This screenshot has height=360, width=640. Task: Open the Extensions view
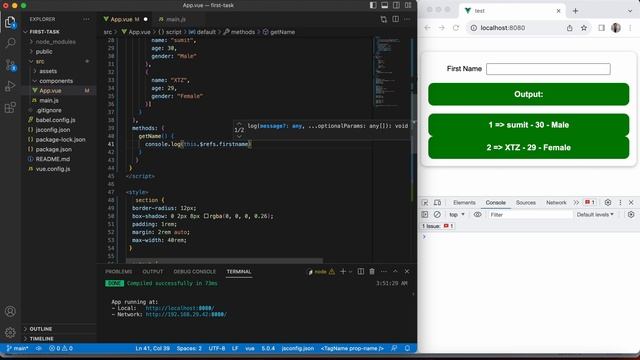pos(10,107)
